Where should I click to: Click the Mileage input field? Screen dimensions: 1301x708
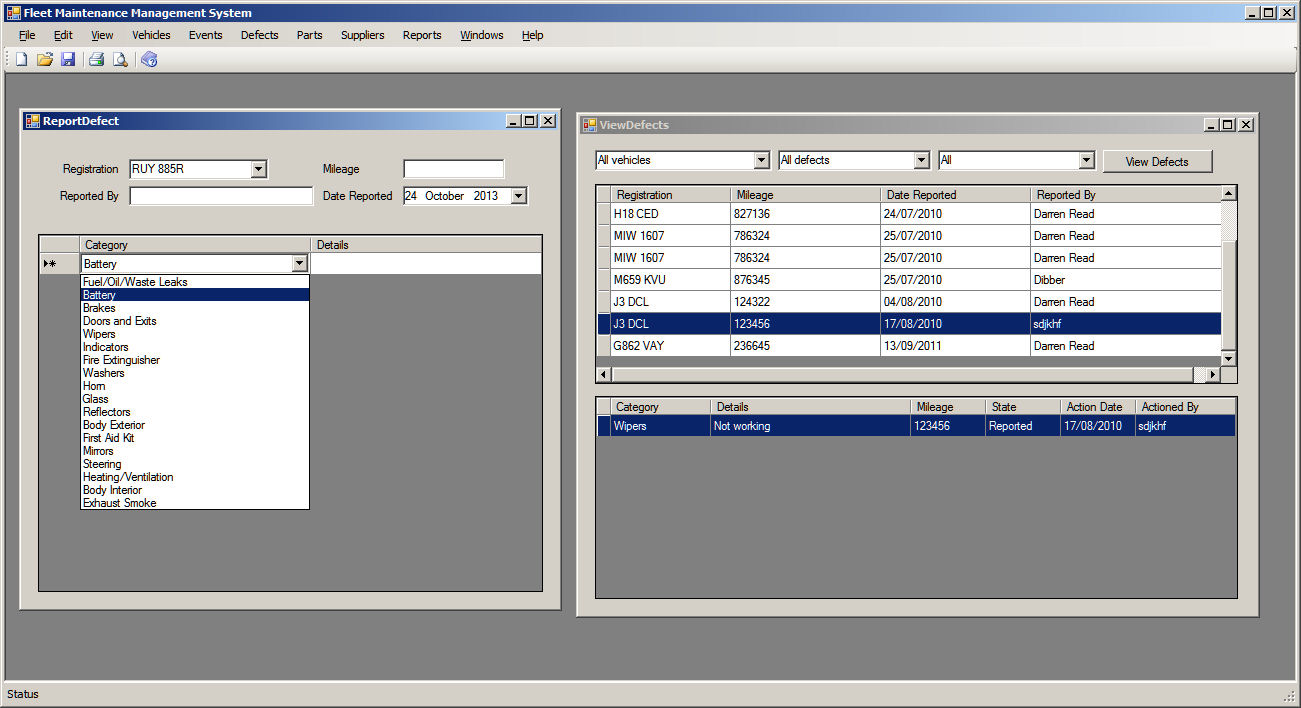click(453, 170)
